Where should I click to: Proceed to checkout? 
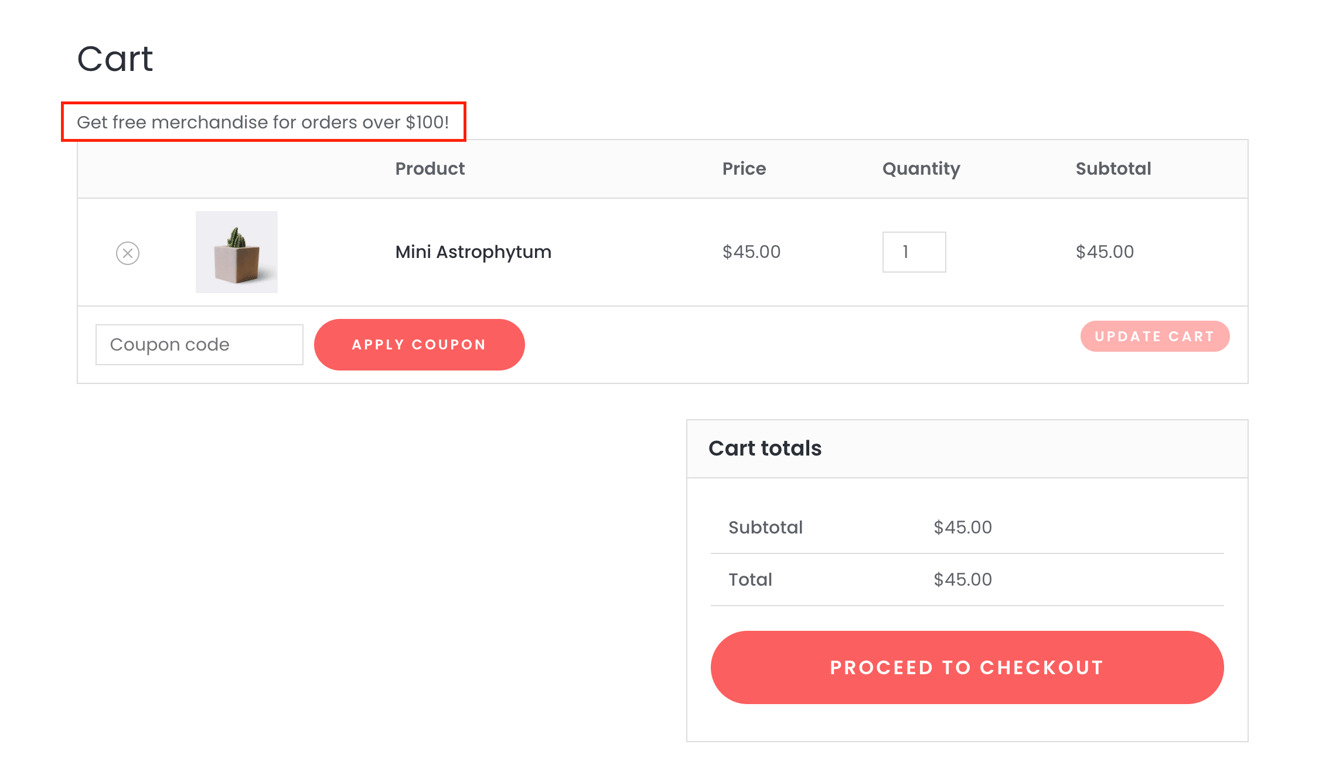point(966,667)
